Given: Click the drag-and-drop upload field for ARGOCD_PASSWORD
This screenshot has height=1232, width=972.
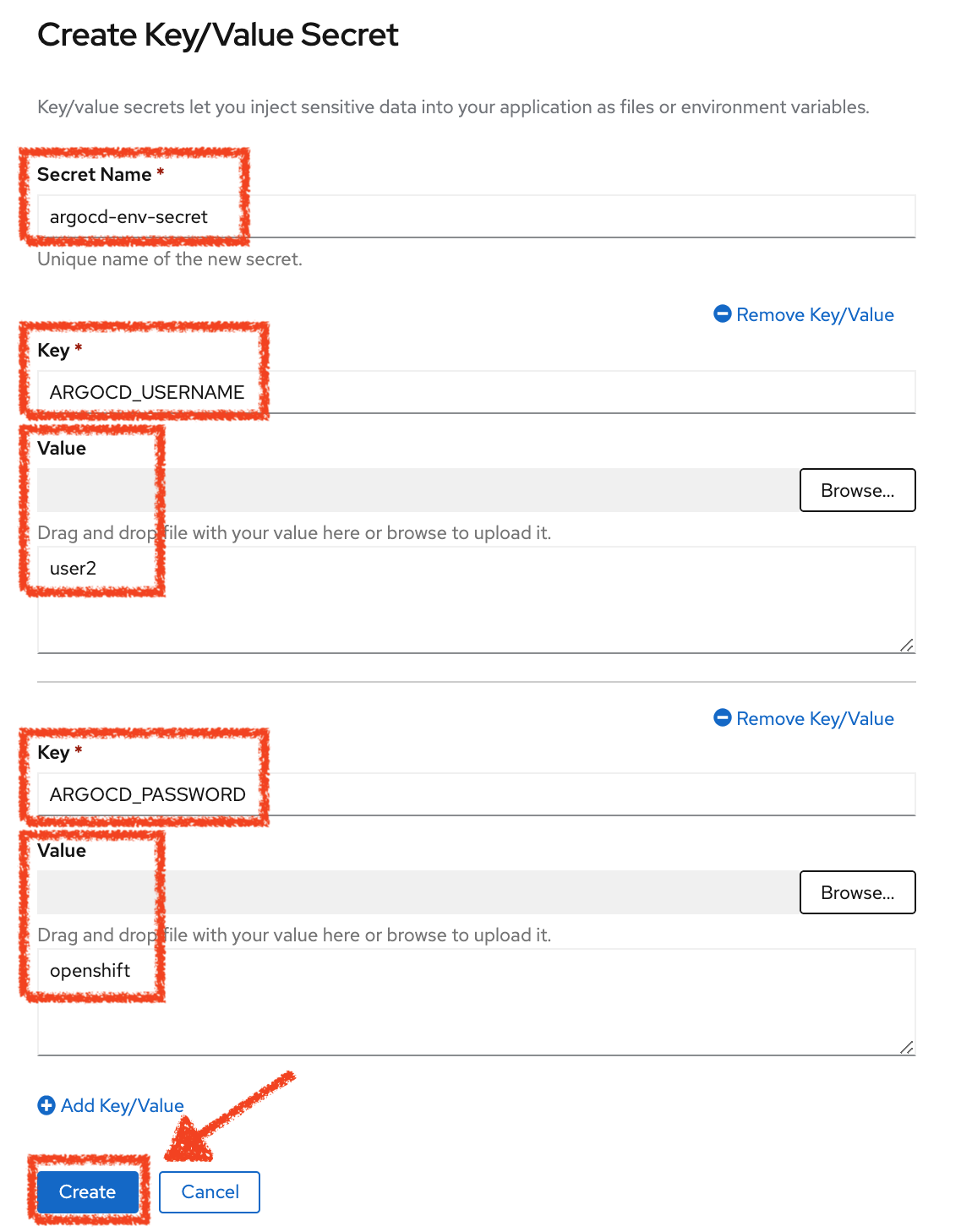Looking at the screenshot, I should (414, 891).
